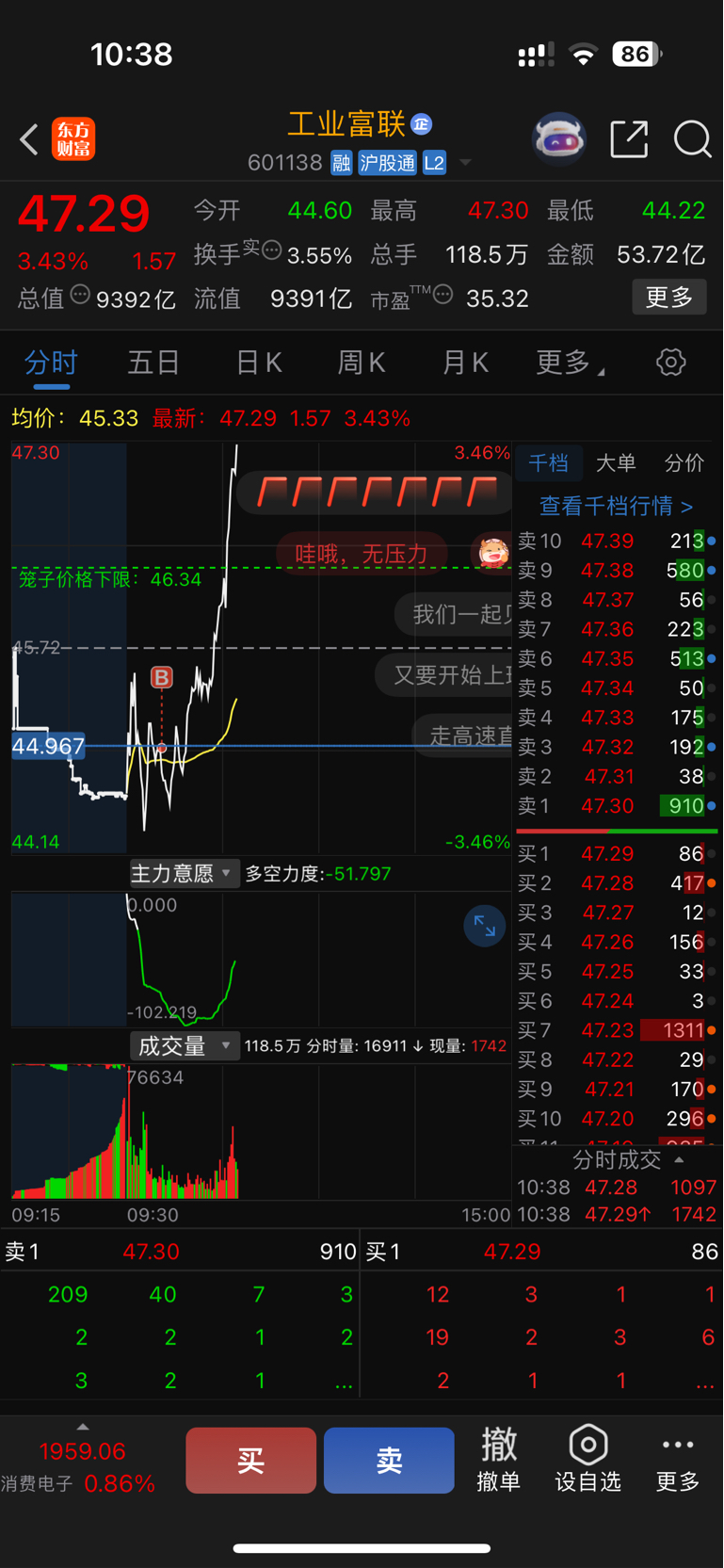724x1568 pixels.
Task: Tap the 笼子价格下限 46.34 label
Action: tap(110, 579)
